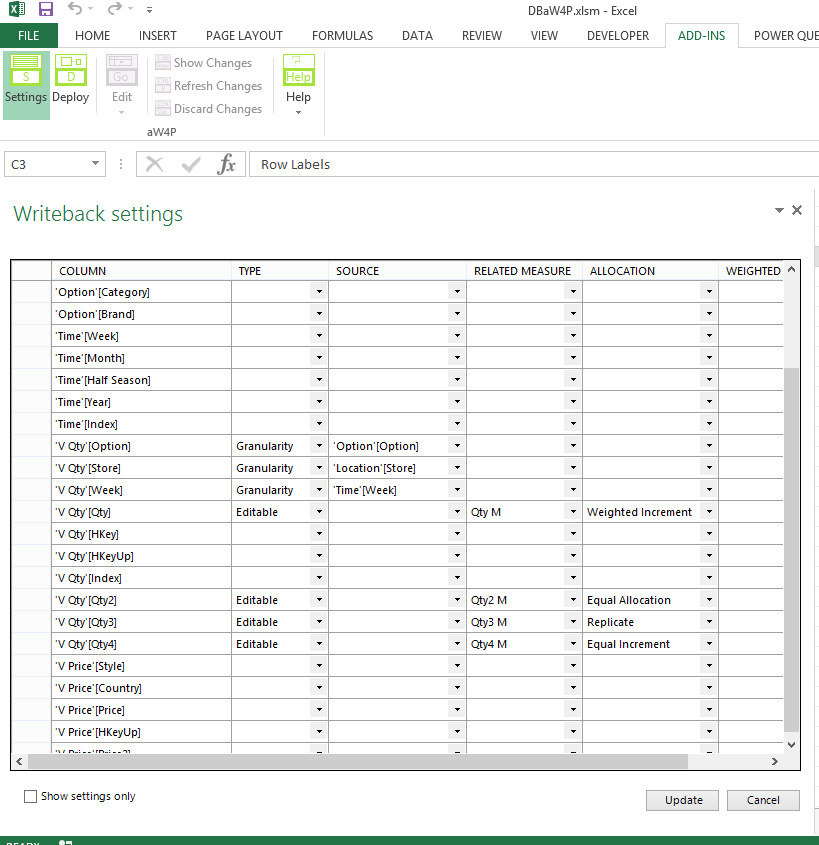Switch to the DEVELOPER ribbon tab
The height and width of the screenshot is (845, 819).
click(x=617, y=36)
